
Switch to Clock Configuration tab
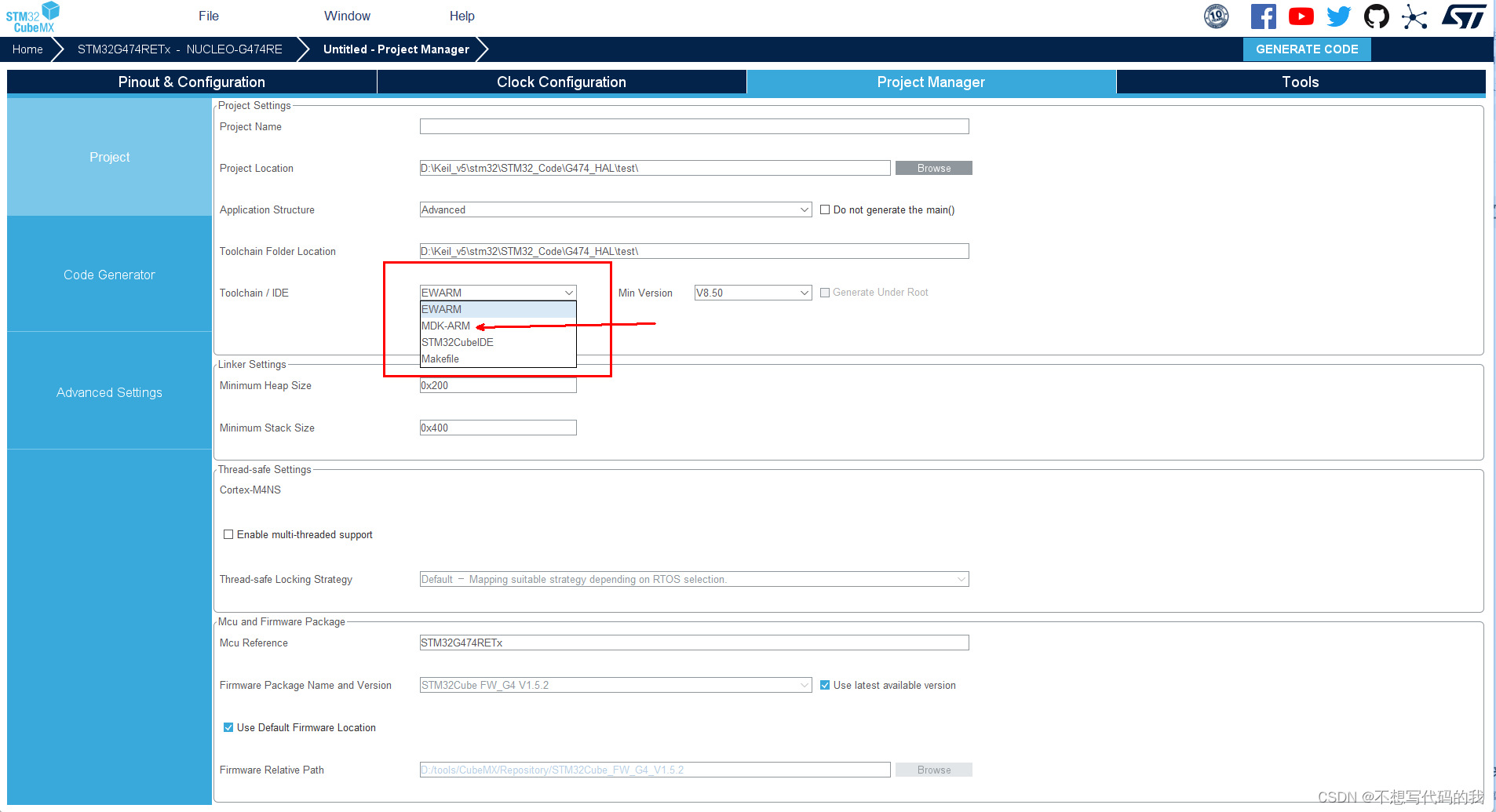(561, 82)
